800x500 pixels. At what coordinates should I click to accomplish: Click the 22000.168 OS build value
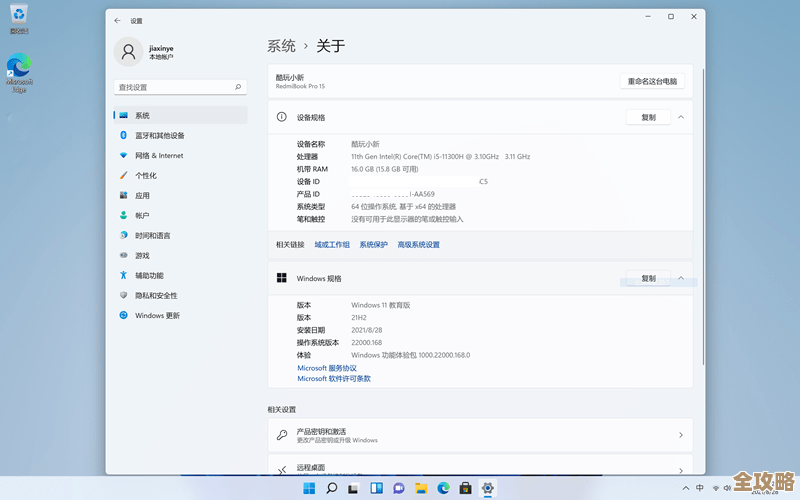(366, 342)
